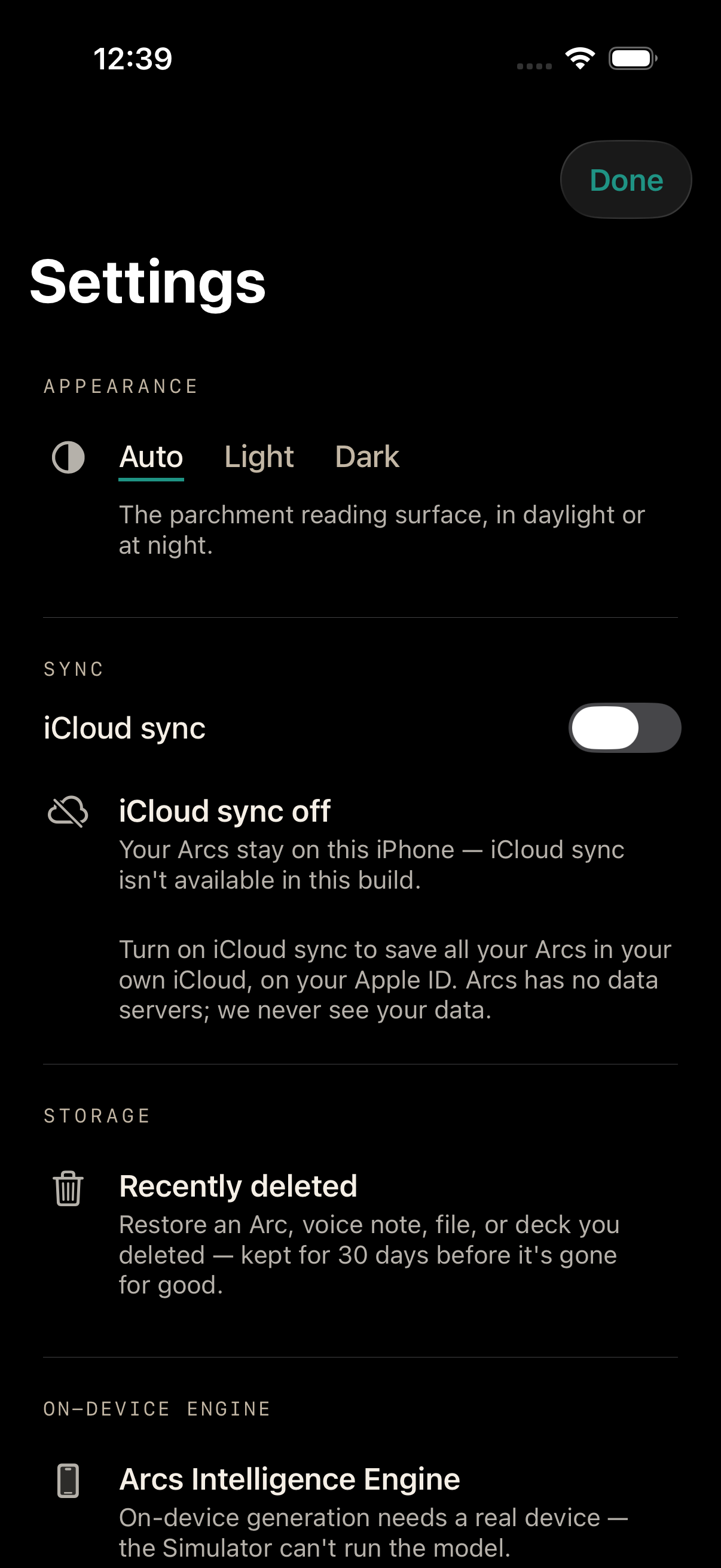The image size is (721, 1568).
Task: Tap the iCloud sync off status row
Action: (360, 844)
